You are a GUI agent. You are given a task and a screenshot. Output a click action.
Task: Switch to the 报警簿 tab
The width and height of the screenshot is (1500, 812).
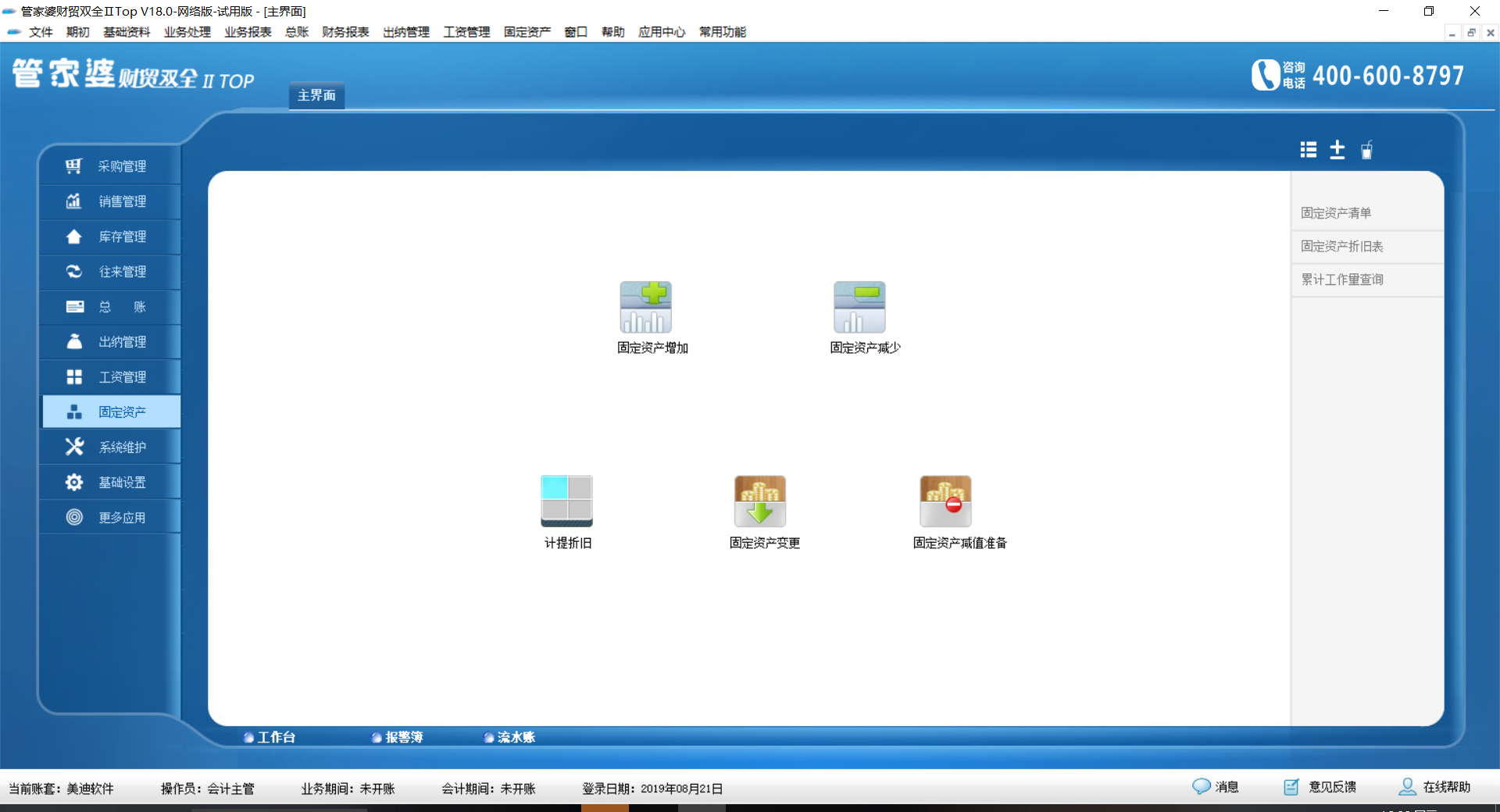(398, 737)
